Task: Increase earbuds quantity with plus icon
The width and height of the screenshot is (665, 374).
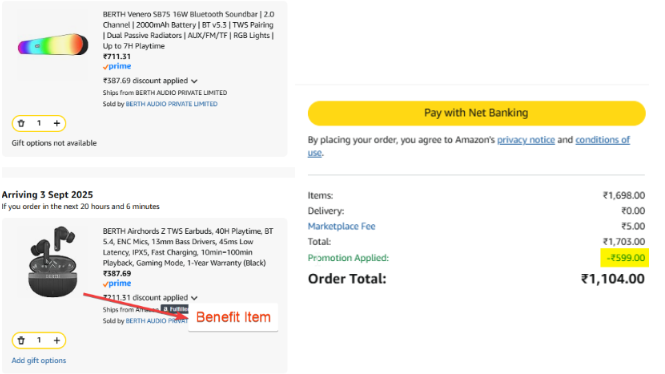Action: 56,341
